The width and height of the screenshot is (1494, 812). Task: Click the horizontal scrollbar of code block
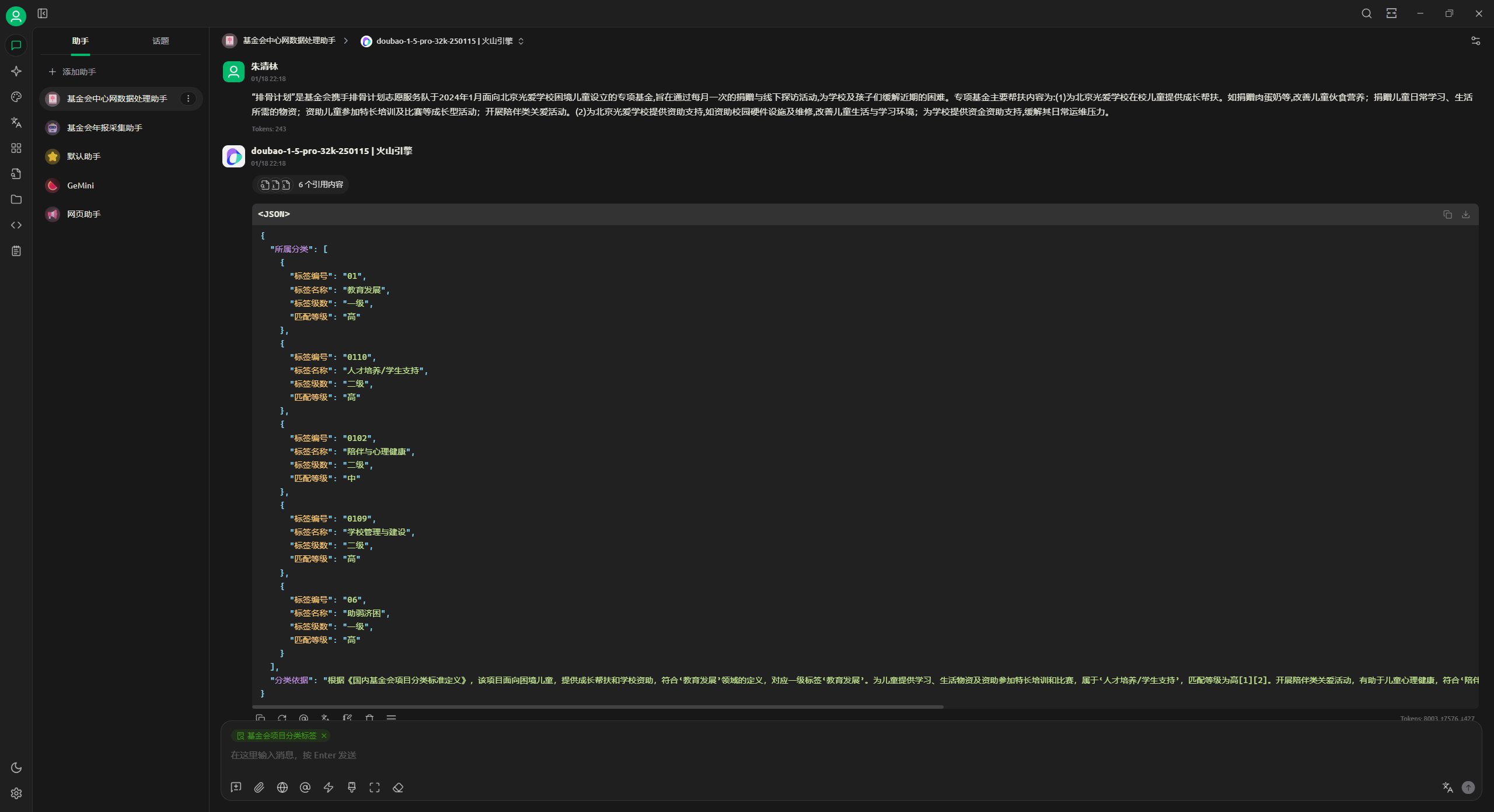[x=598, y=707]
